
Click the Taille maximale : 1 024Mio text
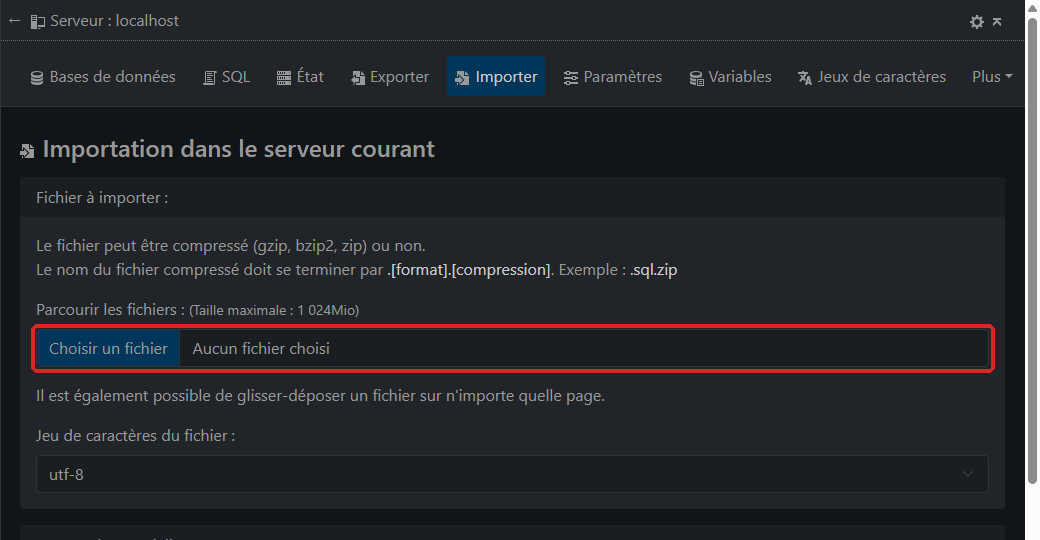[x=274, y=310]
